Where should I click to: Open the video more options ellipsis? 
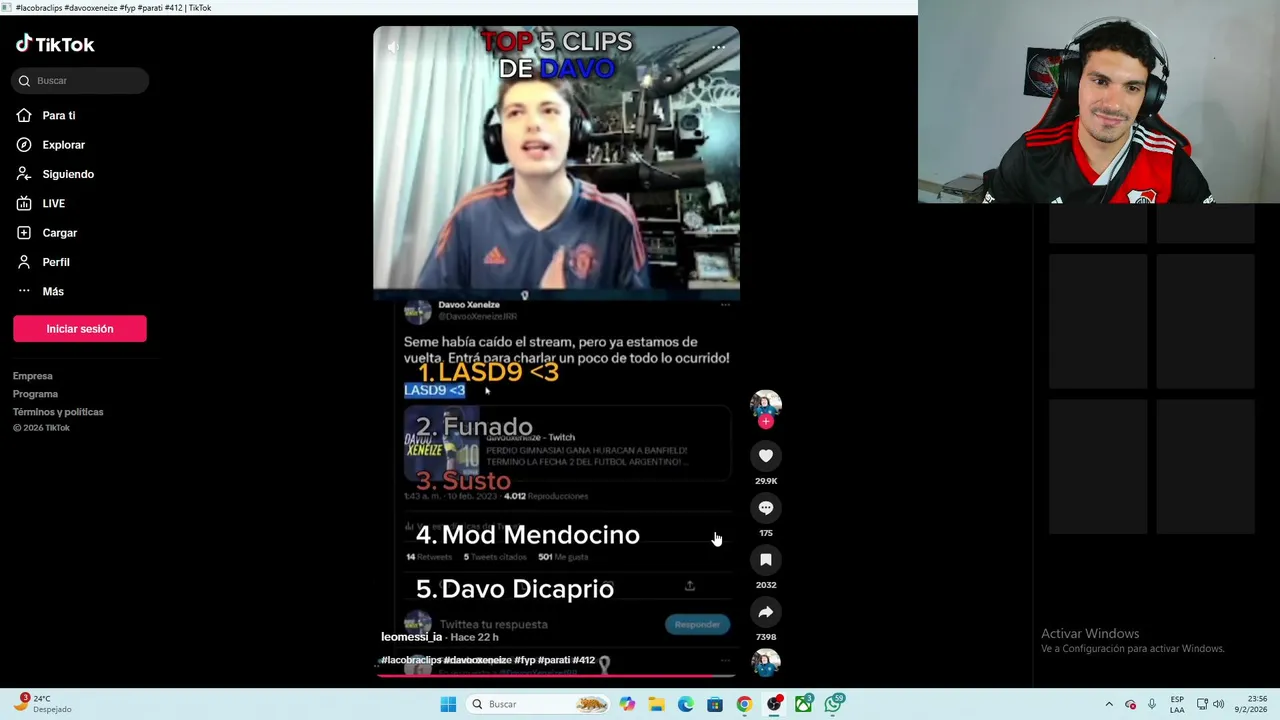pos(718,47)
